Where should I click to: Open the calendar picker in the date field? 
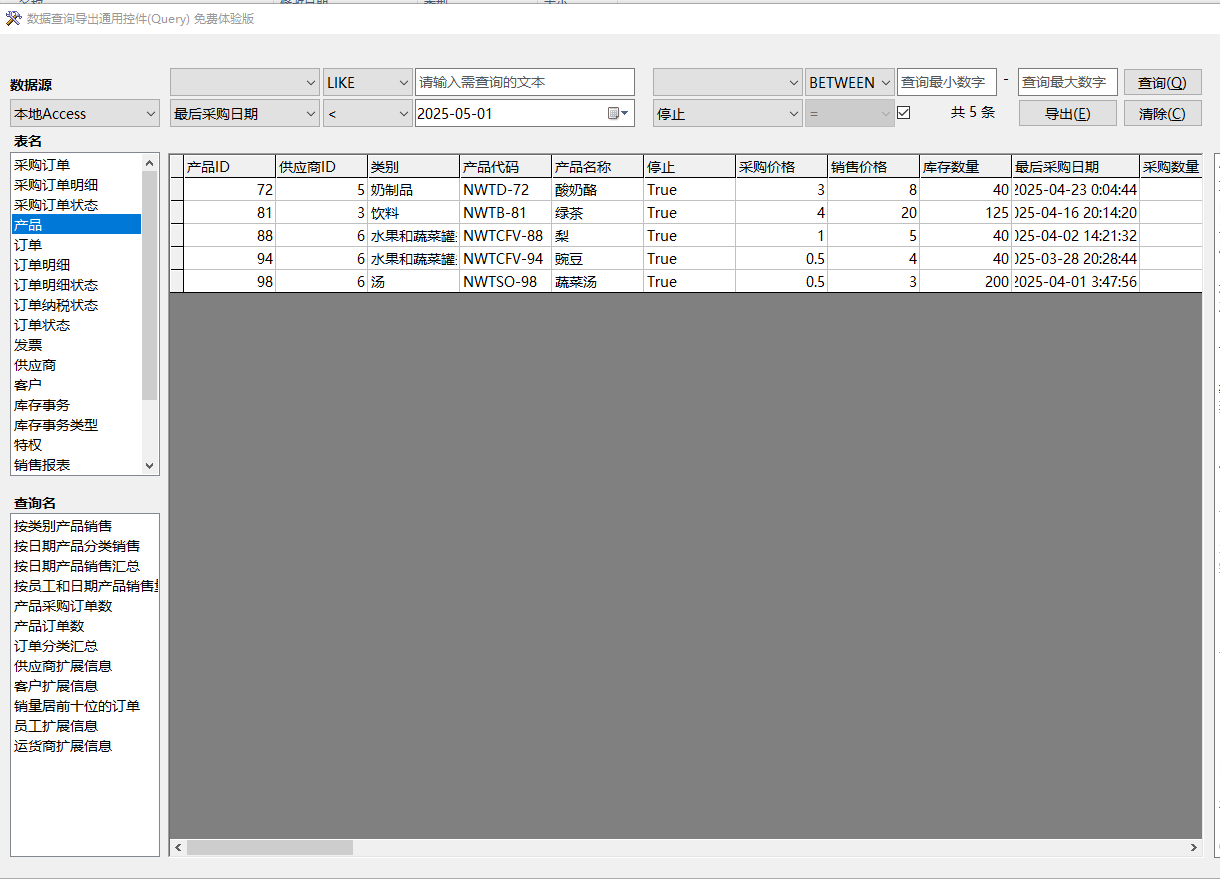pyautogui.click(x=620, y=113)
